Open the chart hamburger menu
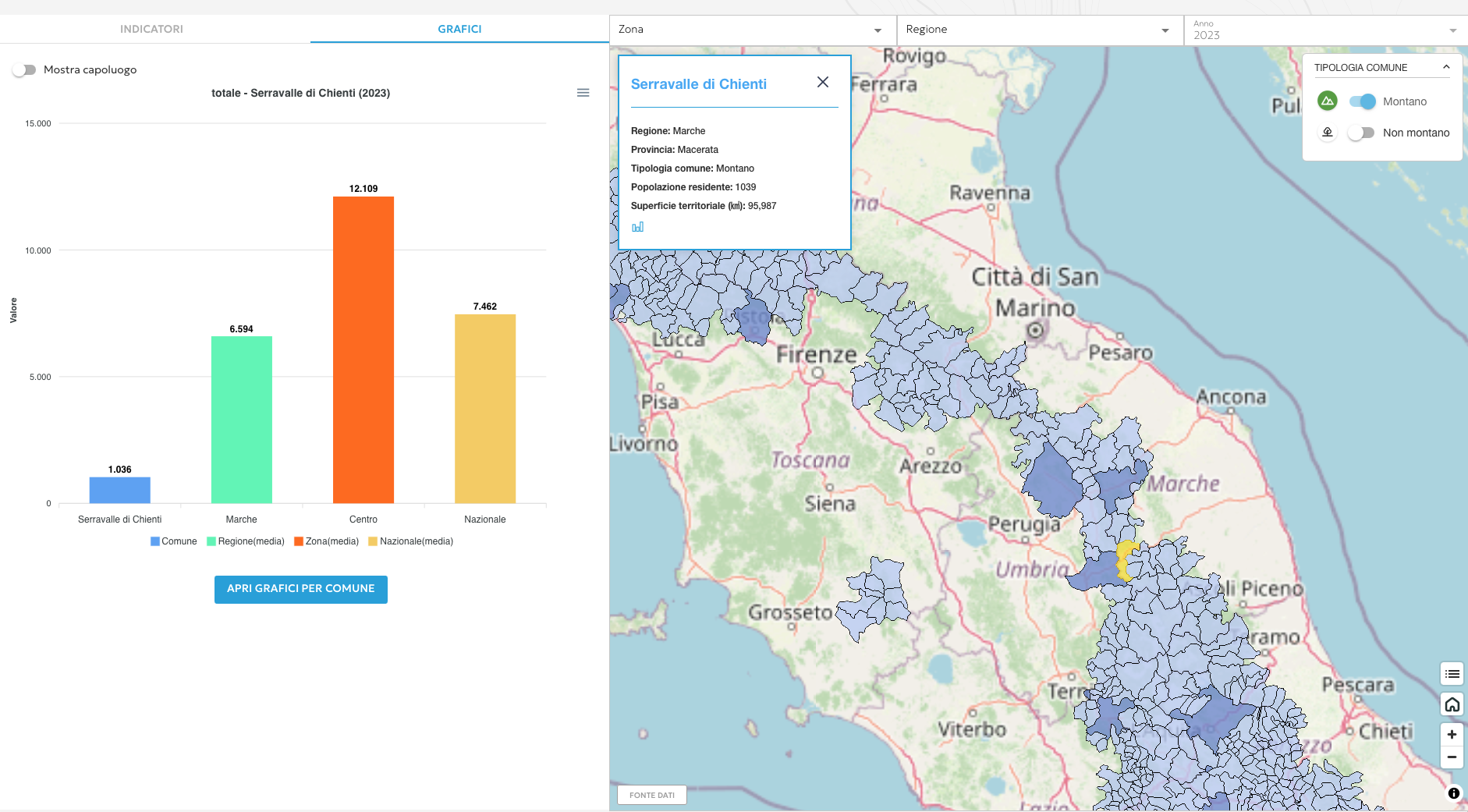This screenshot has width=1468, height=812. coord(583,93)
